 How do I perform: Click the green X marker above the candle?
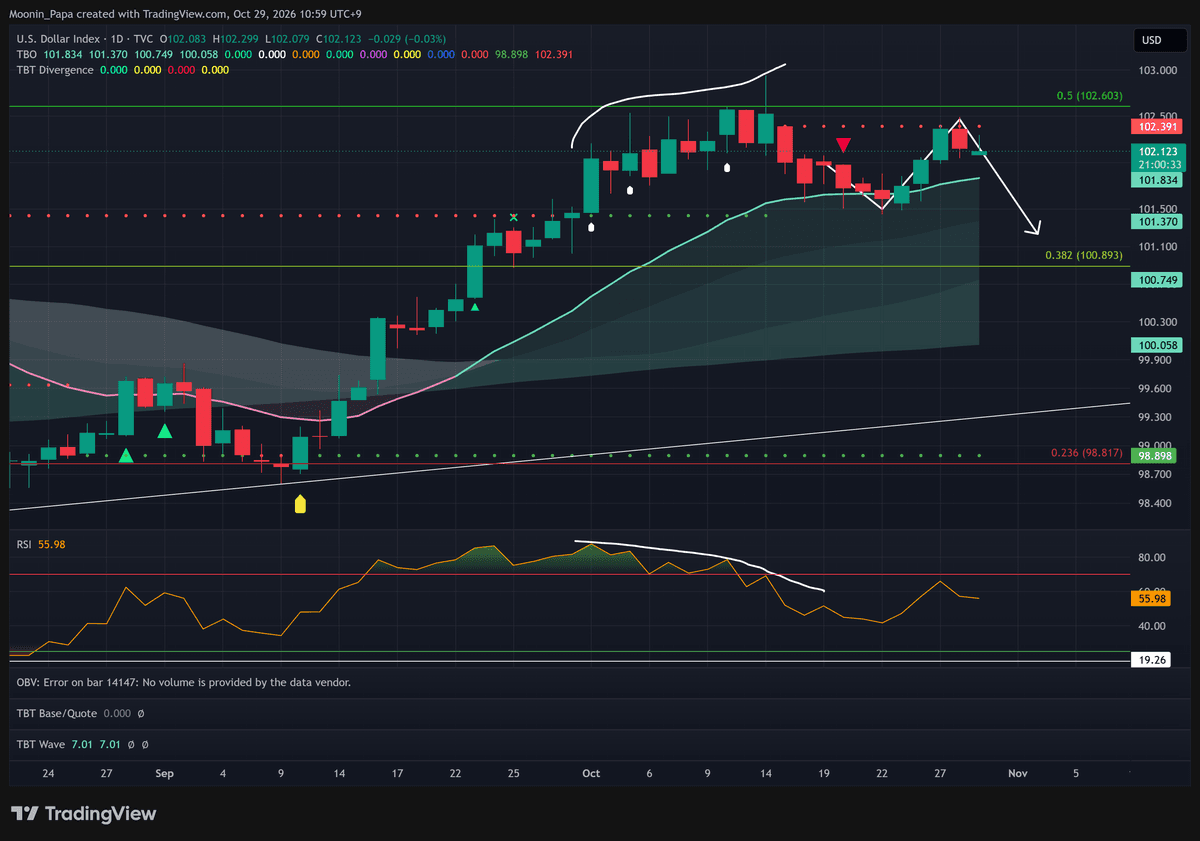[x=514, y=217]
